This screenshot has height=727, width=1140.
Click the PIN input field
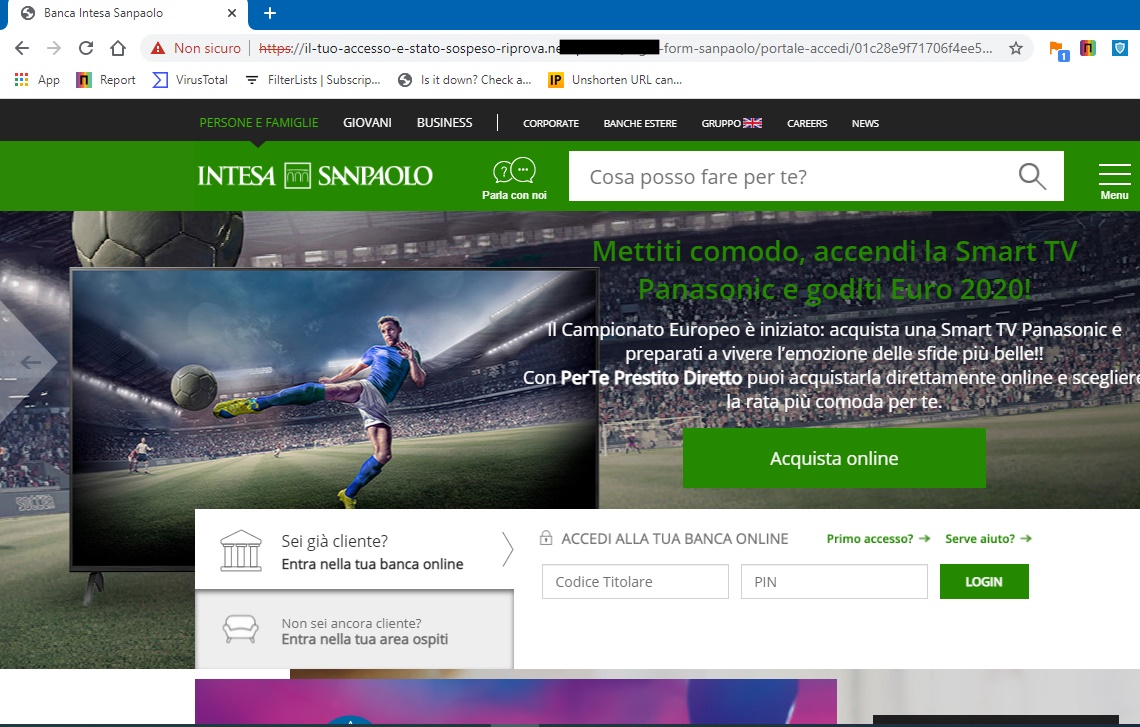834,582
